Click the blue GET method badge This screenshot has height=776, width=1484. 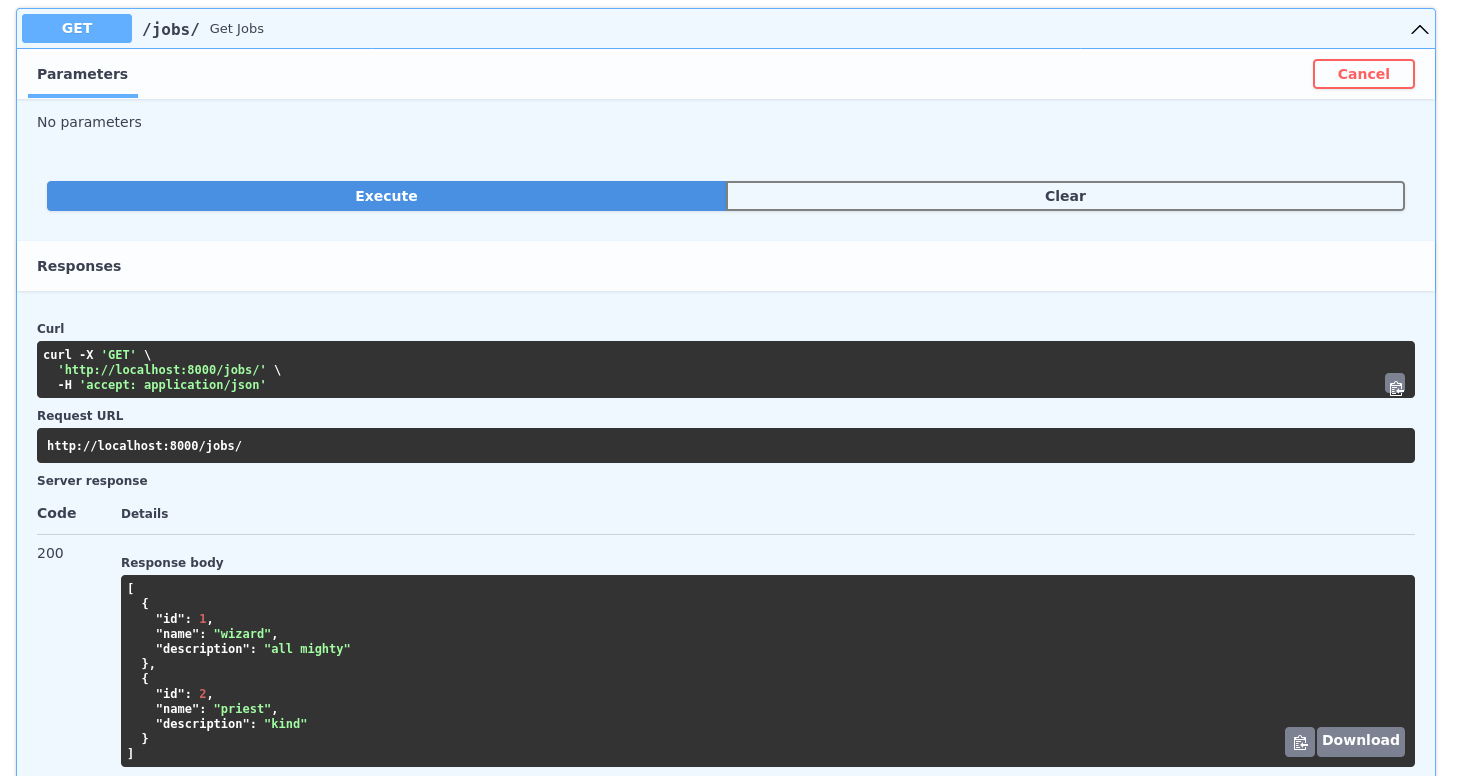click(77, 28)
